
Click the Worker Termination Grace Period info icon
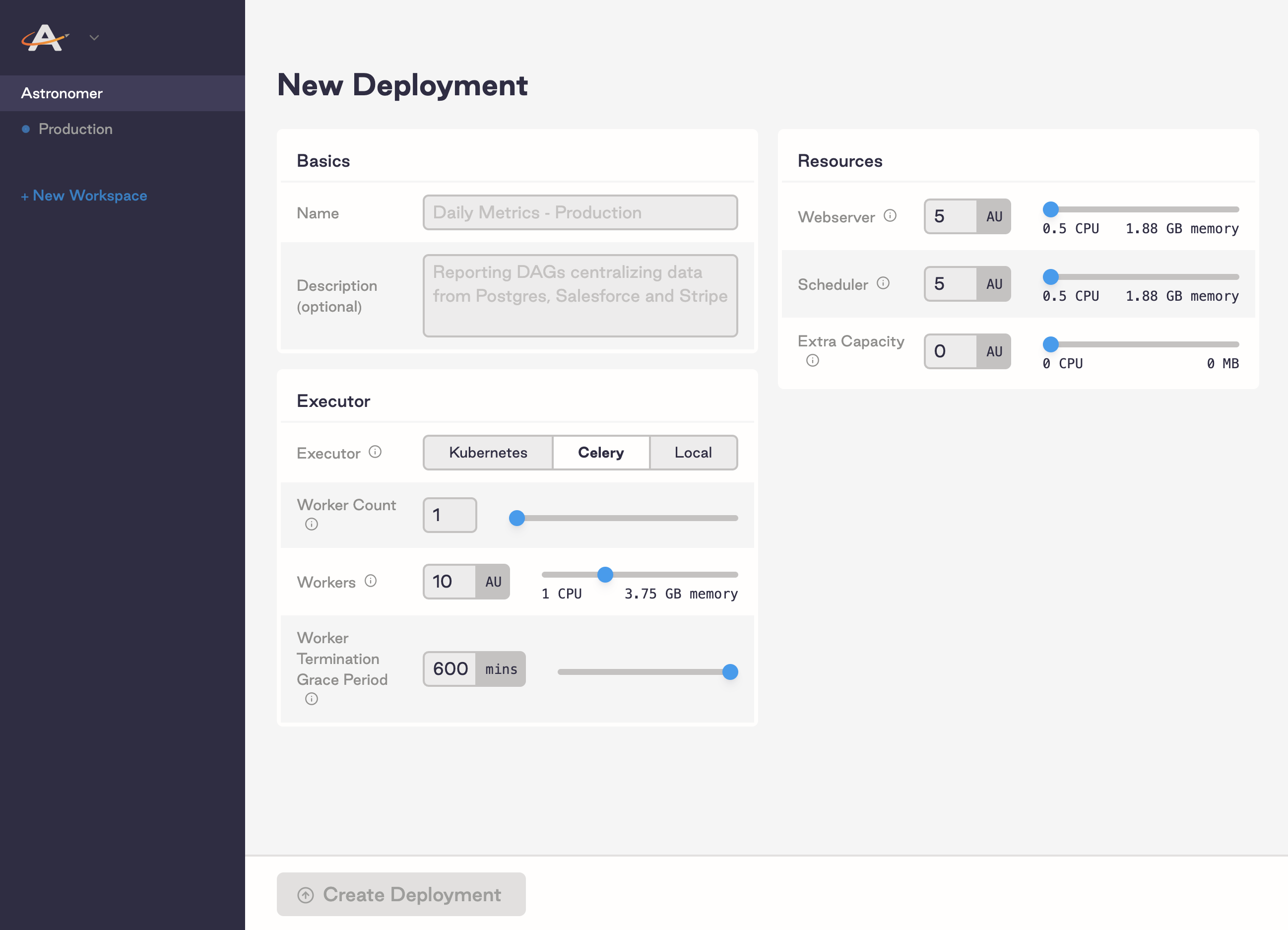tap(311, 699)
